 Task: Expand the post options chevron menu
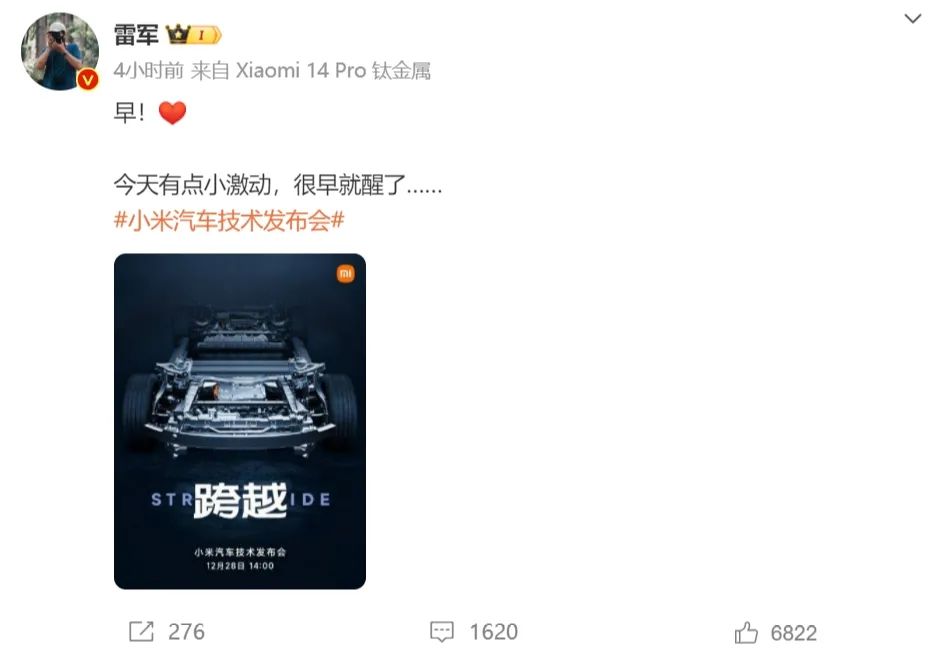913,19
